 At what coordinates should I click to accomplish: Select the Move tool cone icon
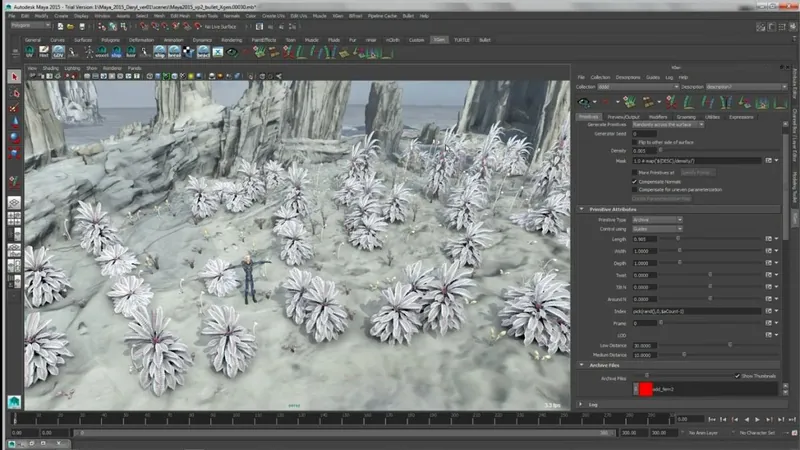[x=14, y=122]
